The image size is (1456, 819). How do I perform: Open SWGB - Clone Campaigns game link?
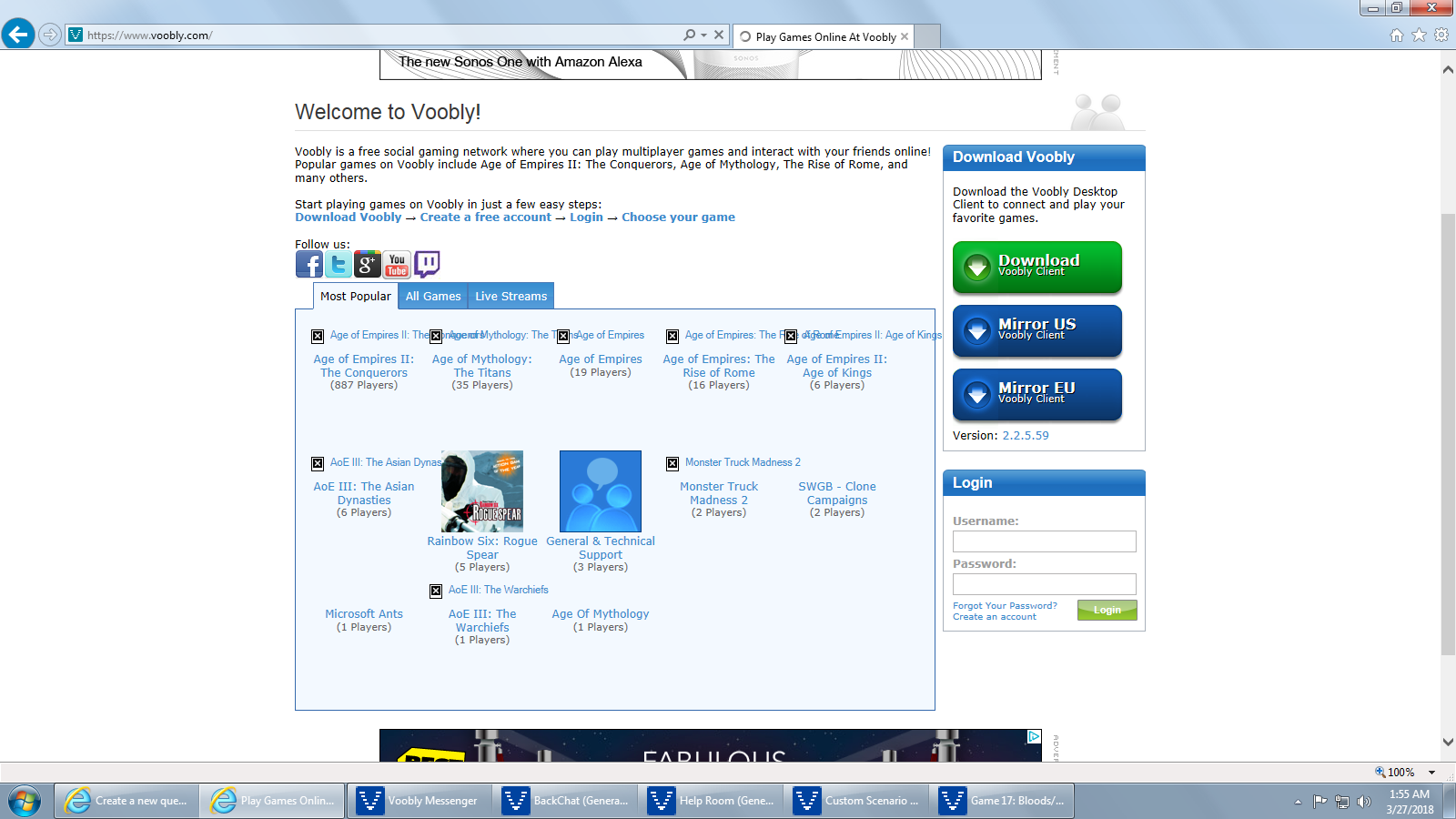click(x=837, y=493)
